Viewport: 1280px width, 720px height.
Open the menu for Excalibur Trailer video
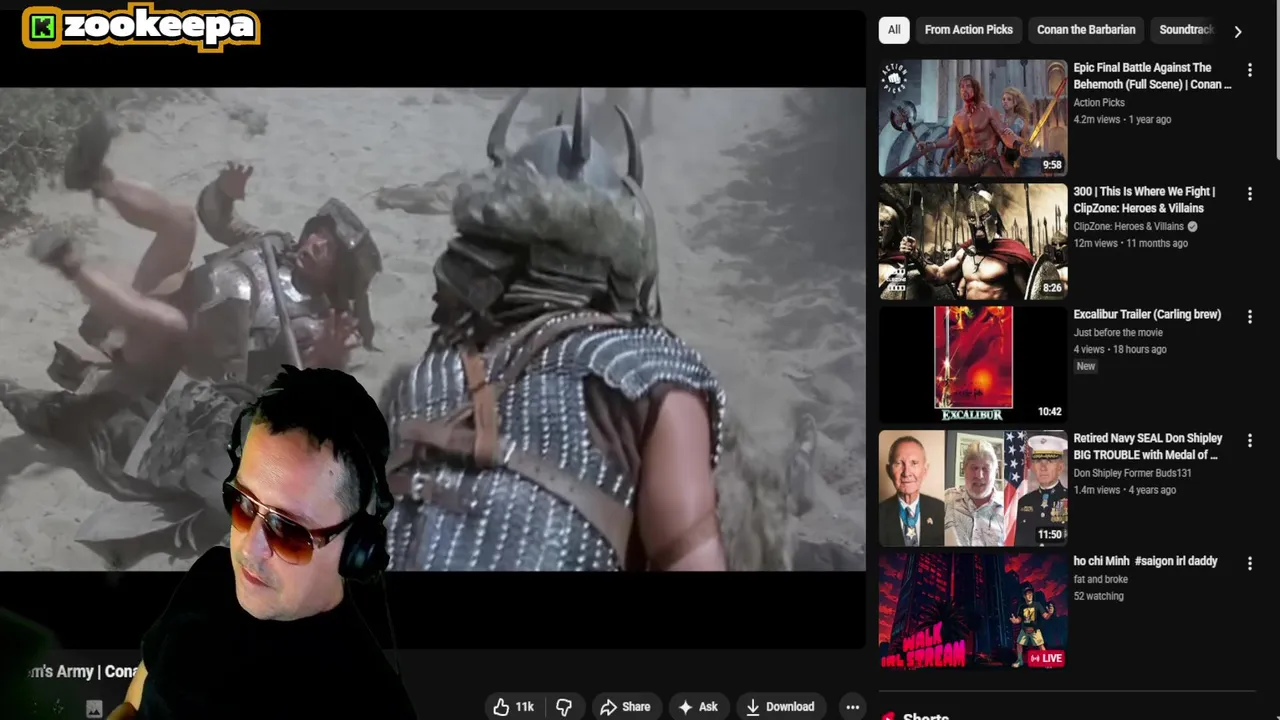click(x=1249, y=316)
